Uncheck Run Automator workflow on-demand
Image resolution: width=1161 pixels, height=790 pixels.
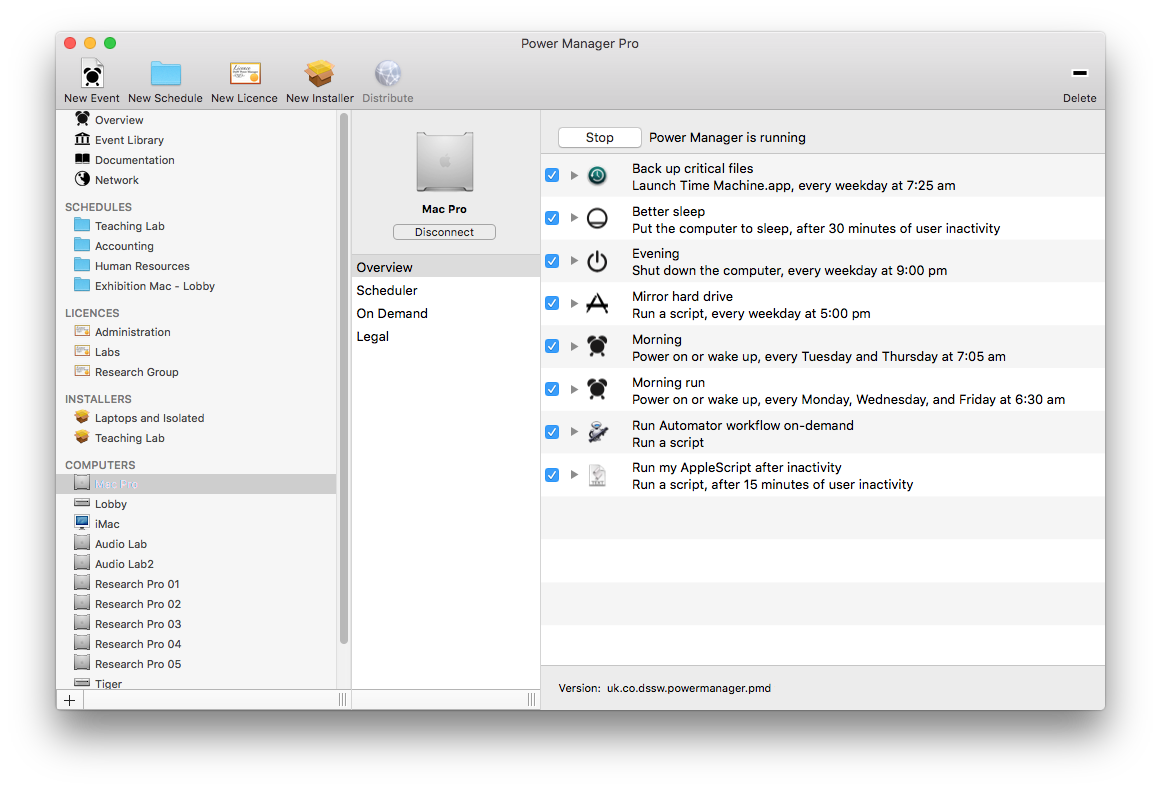coord(552,432)
